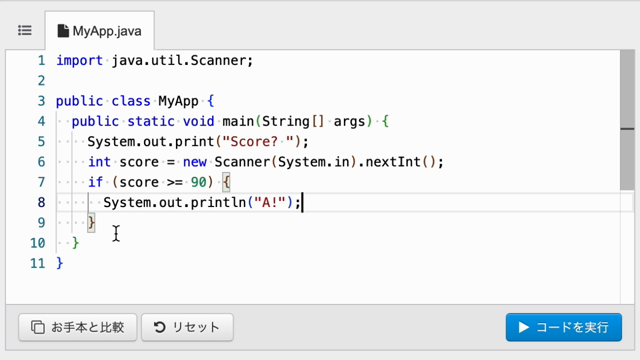Click the final closing brace on line 11
The height and width of the screenshot is (360, 640).
60,263
